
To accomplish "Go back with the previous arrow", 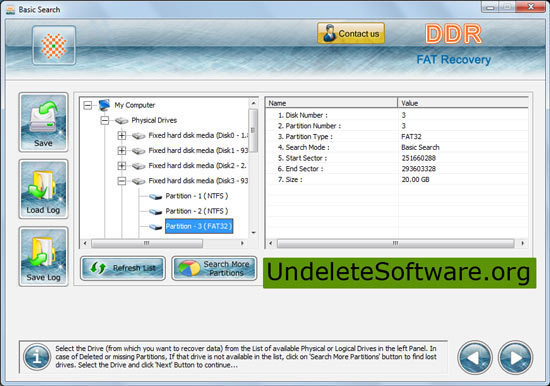I will coord(475,358).
